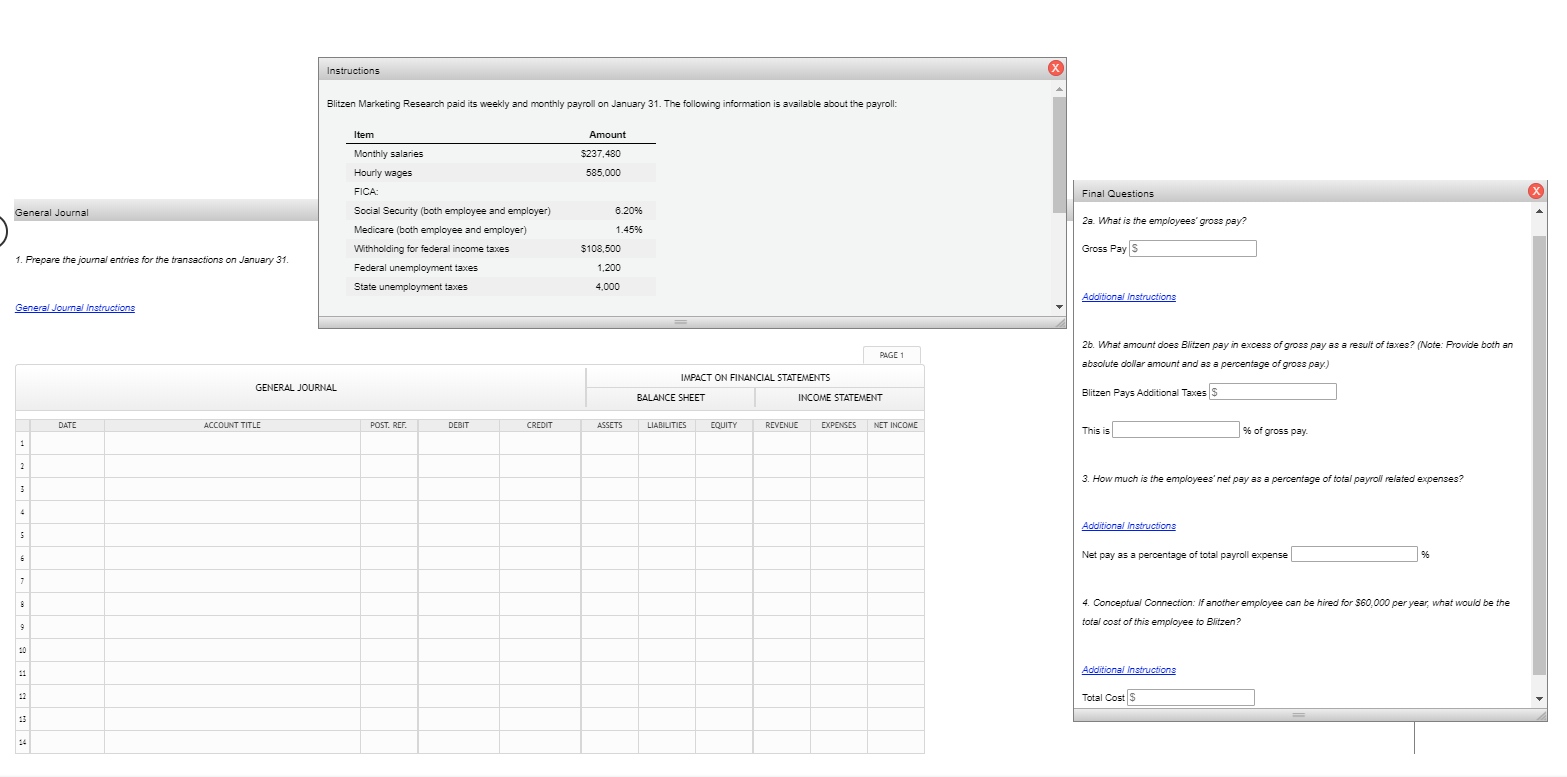The width and height of the screenshot is (1567, 777).
Task: Click the Net Income cell in row 6
Action: 896,558
